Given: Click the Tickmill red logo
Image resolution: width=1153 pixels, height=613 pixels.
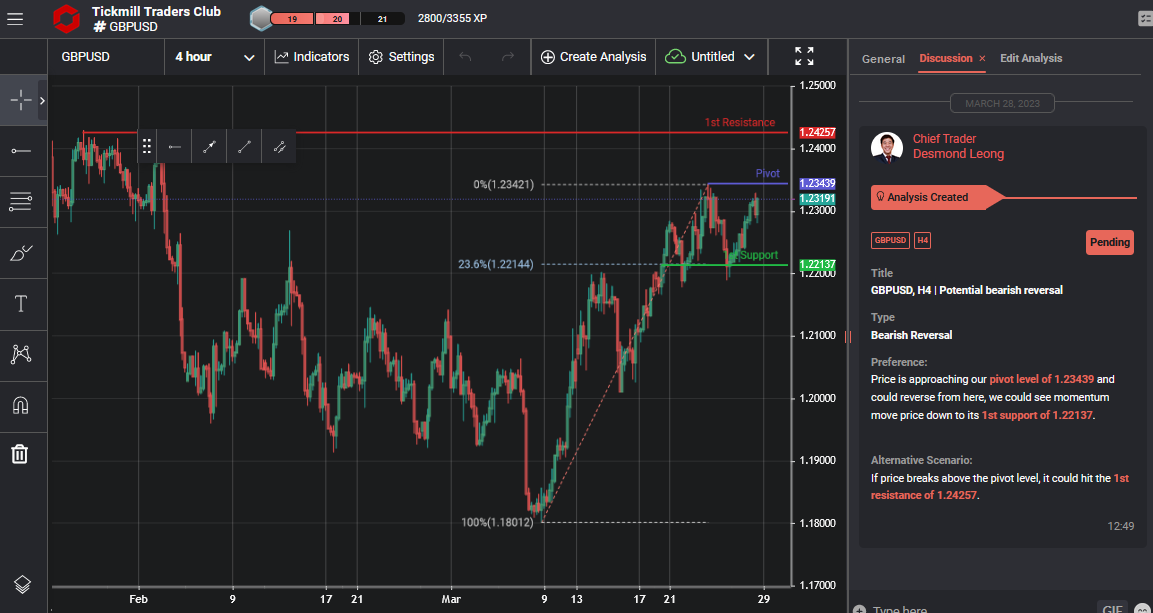Looking at the screenshot, I should coord(66,18).
